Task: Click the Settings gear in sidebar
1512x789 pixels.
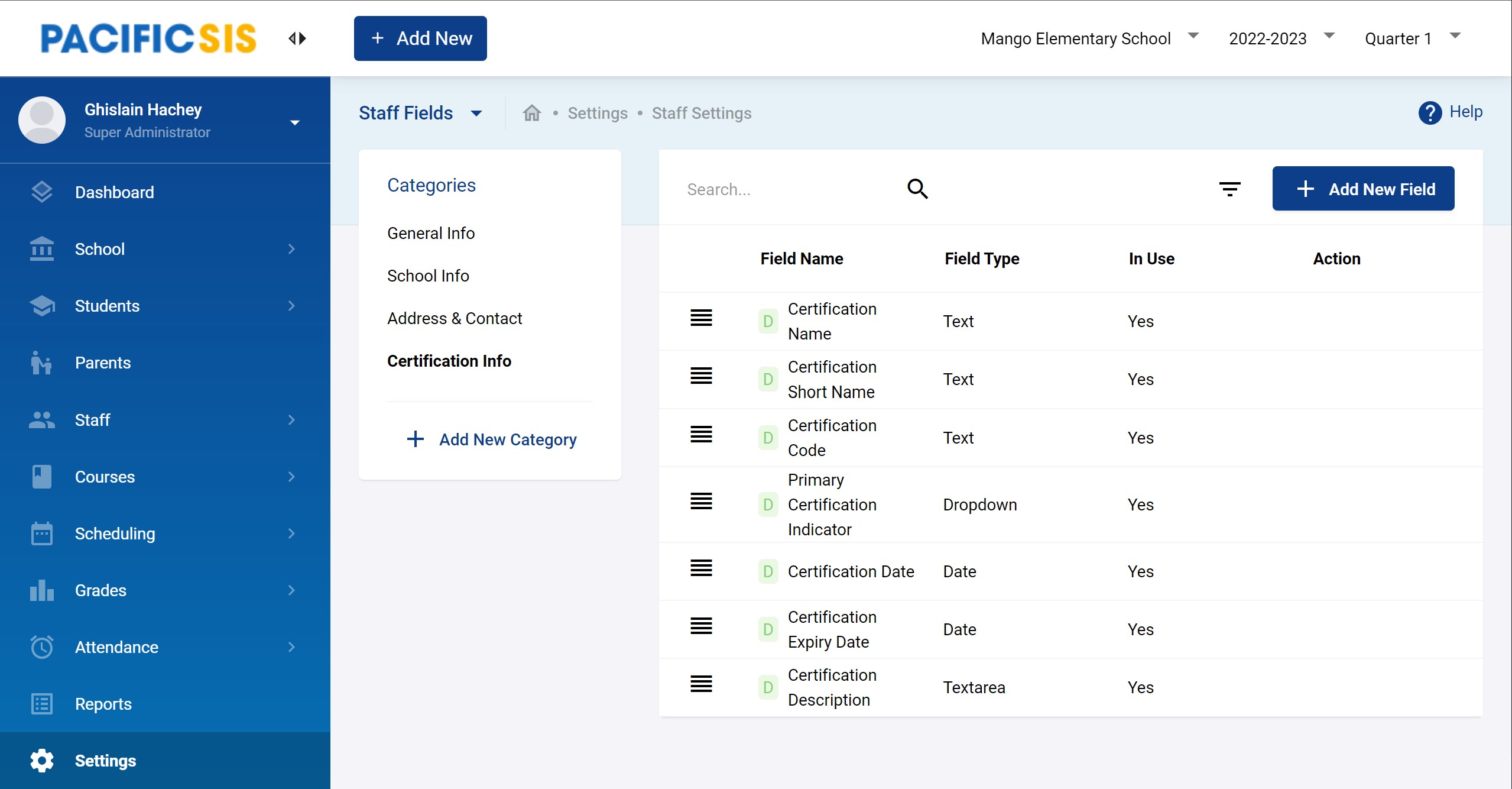Action: 42,761
